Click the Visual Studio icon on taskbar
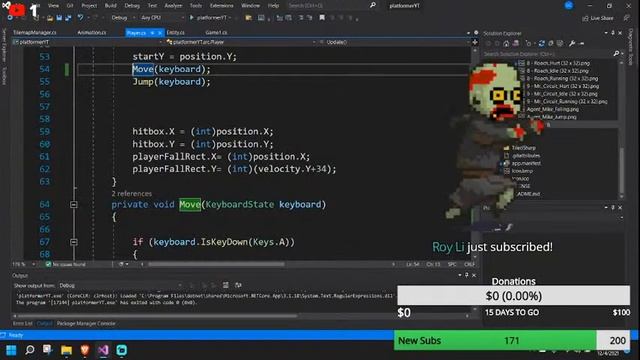Image resolution: width=640 pixels, height=360 pixels. point(103,350)
